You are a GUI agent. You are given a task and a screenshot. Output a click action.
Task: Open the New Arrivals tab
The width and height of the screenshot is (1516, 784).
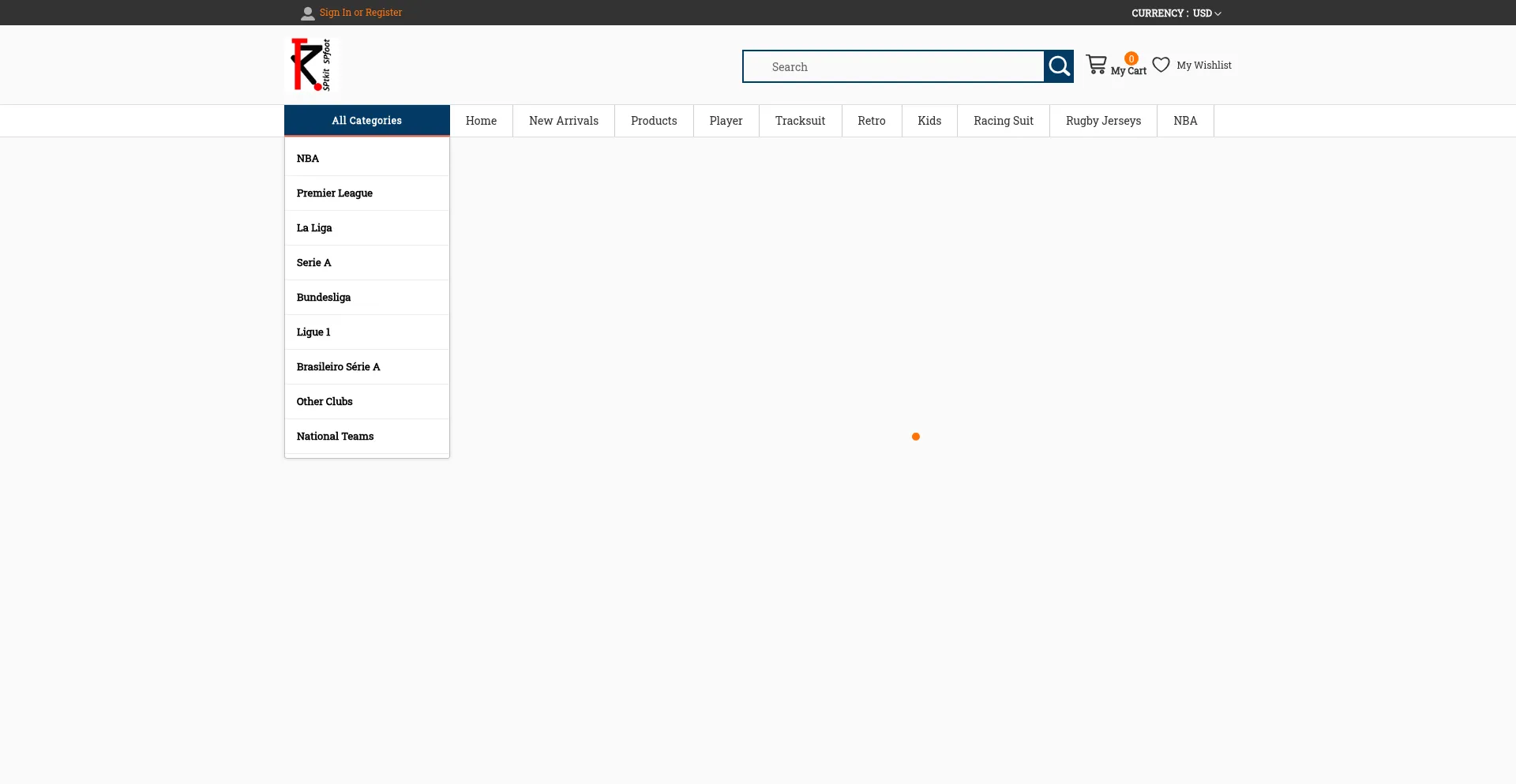click(564, 121)
